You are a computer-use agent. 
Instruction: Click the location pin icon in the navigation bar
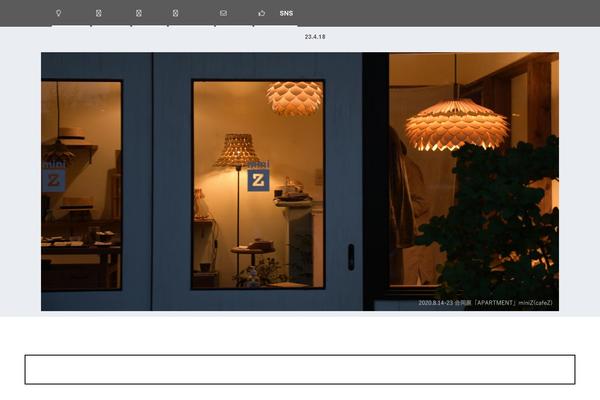point(58,13)
